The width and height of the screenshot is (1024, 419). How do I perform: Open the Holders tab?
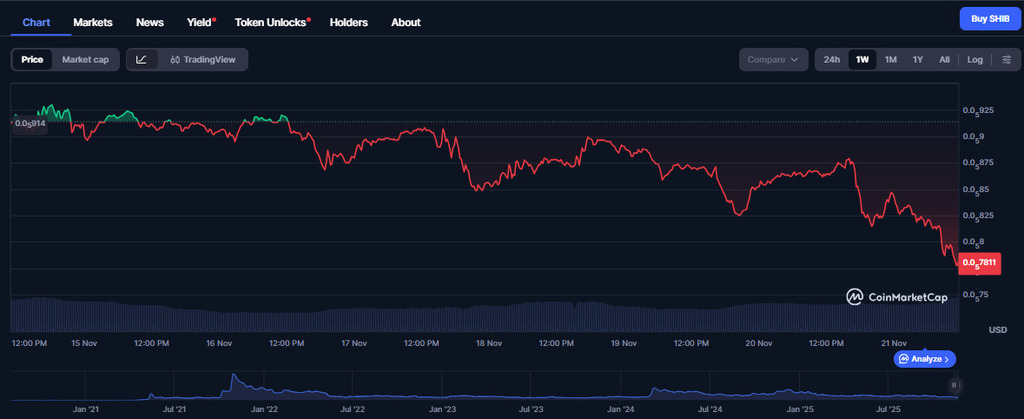tap(348, 22)
